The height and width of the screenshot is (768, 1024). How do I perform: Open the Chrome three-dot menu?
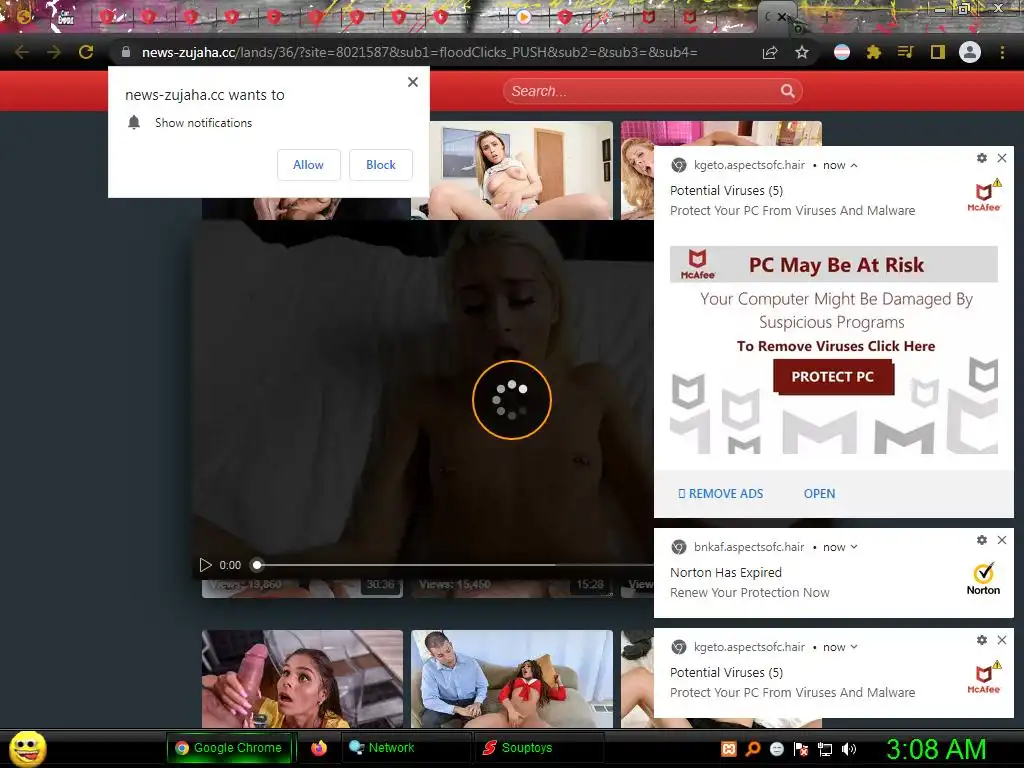(1002, 52)
